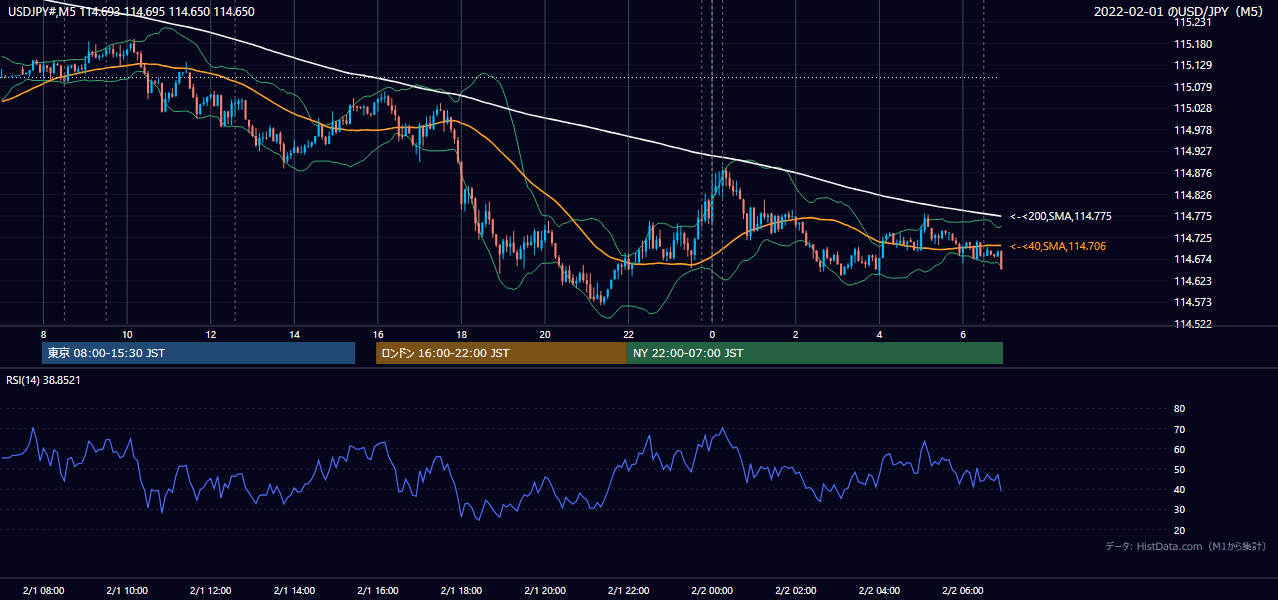
Task: Click the 2/1 20:00 time axis label
Action: (545, 590)
